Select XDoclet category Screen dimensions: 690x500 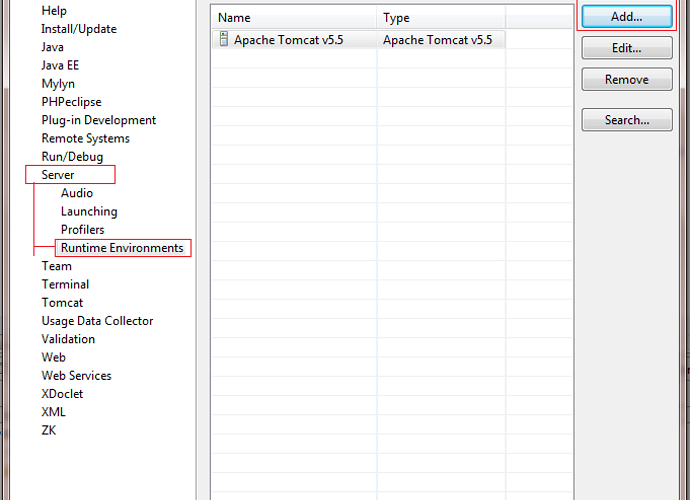(x=62, y=394)
